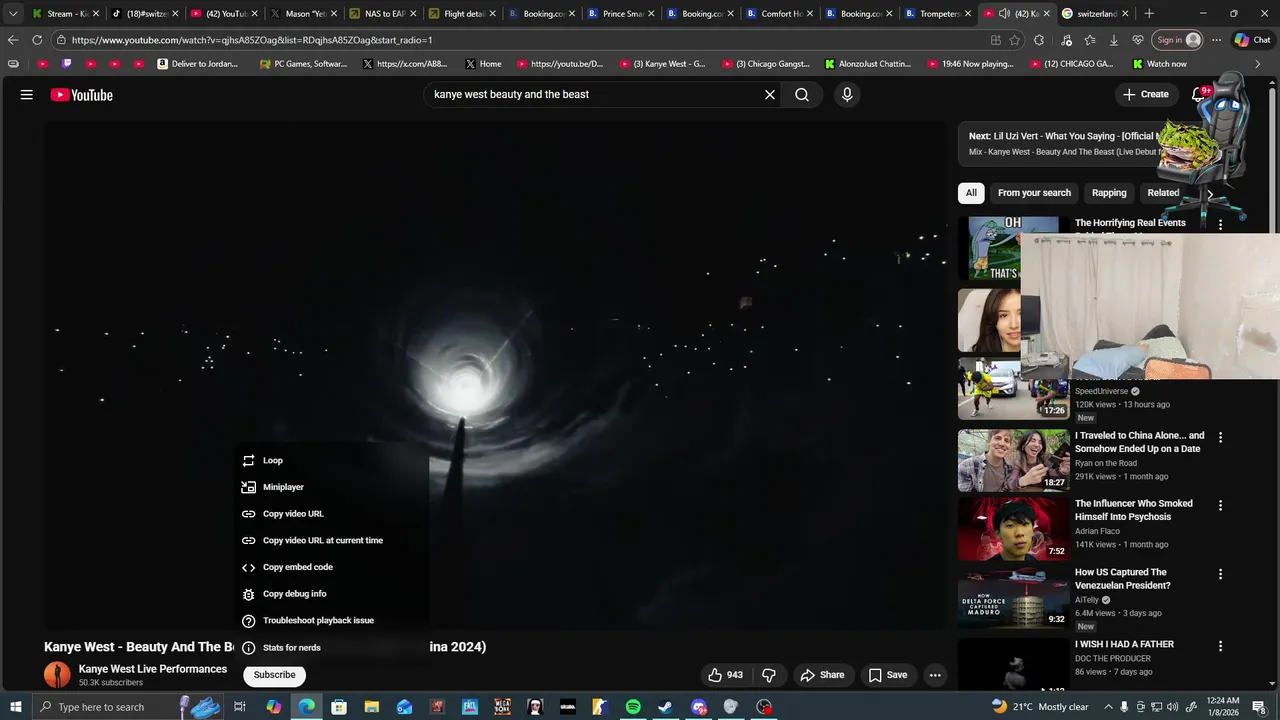Open The Horrifying Real Events video title
The height and width of the screenshot is (720, 1280).
pyautogui.click(x=1130, y=223)
